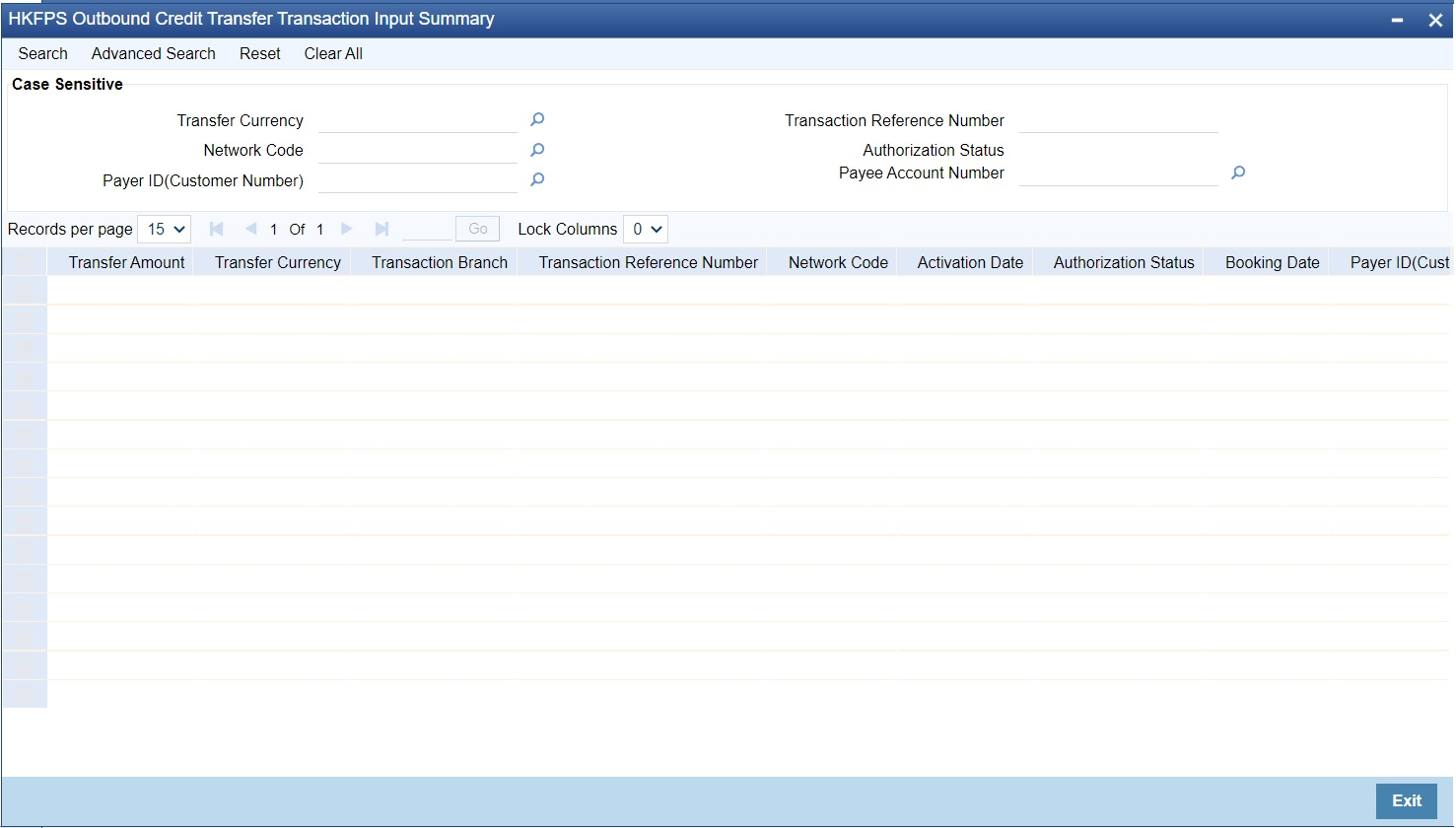This screenshot has height=828, width=1456.
Task: Open Records per page dropdown
Action: tap(165, 230)
